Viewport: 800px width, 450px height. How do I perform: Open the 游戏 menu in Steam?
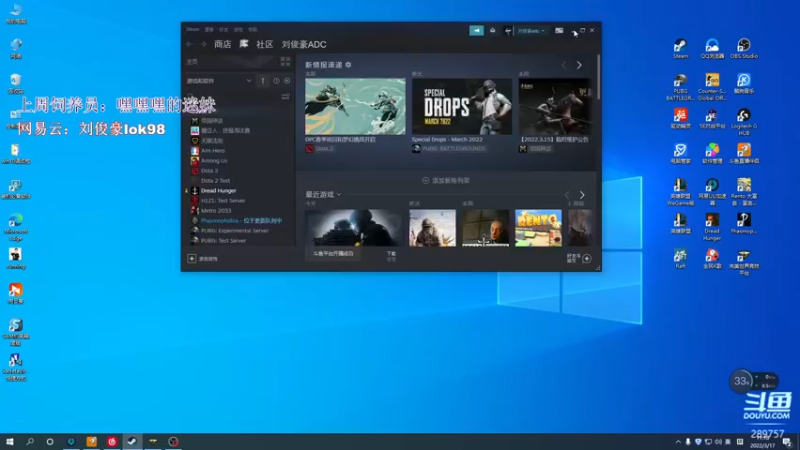(x=238, y=30)
